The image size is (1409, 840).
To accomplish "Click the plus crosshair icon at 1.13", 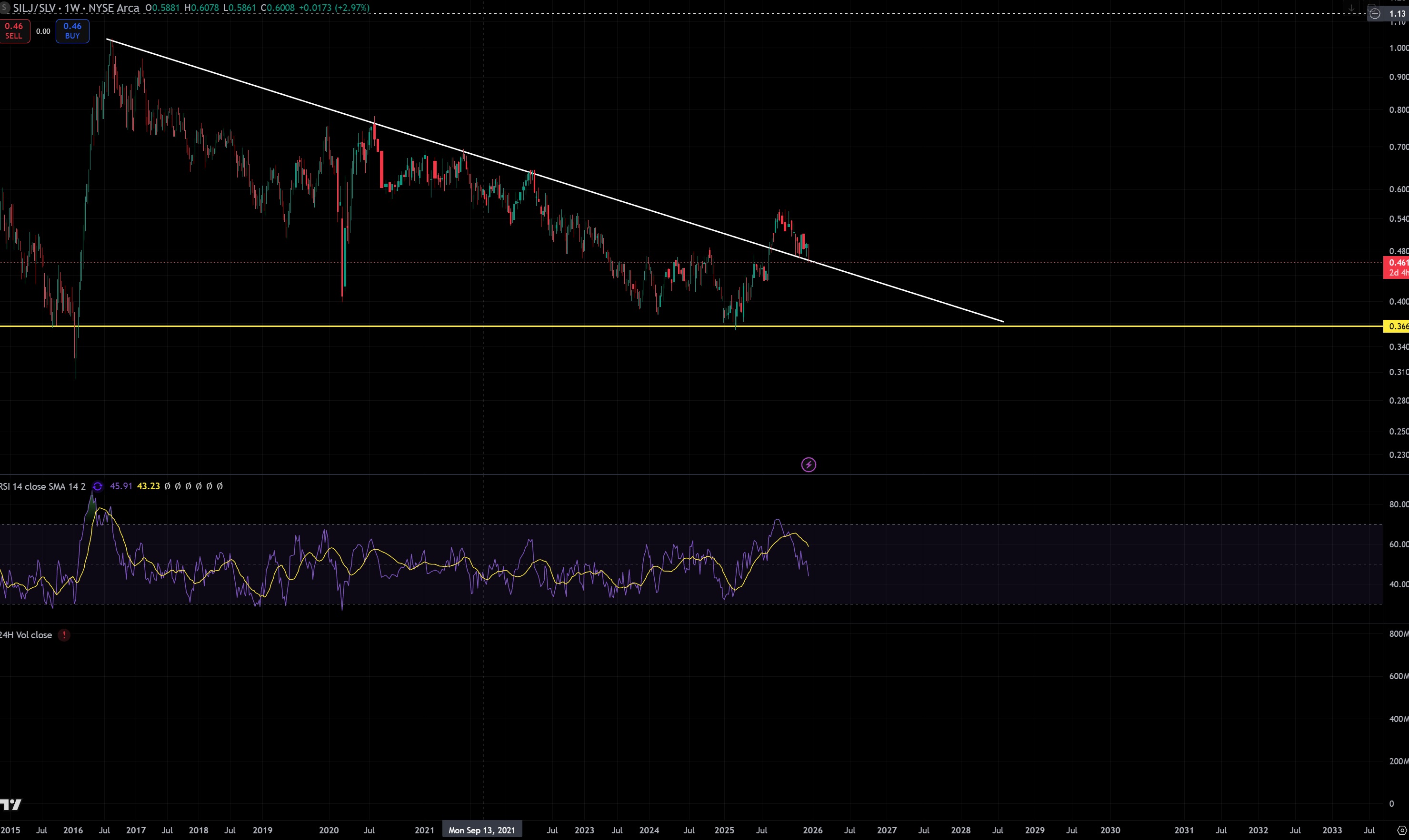I will pos(1374,14).
